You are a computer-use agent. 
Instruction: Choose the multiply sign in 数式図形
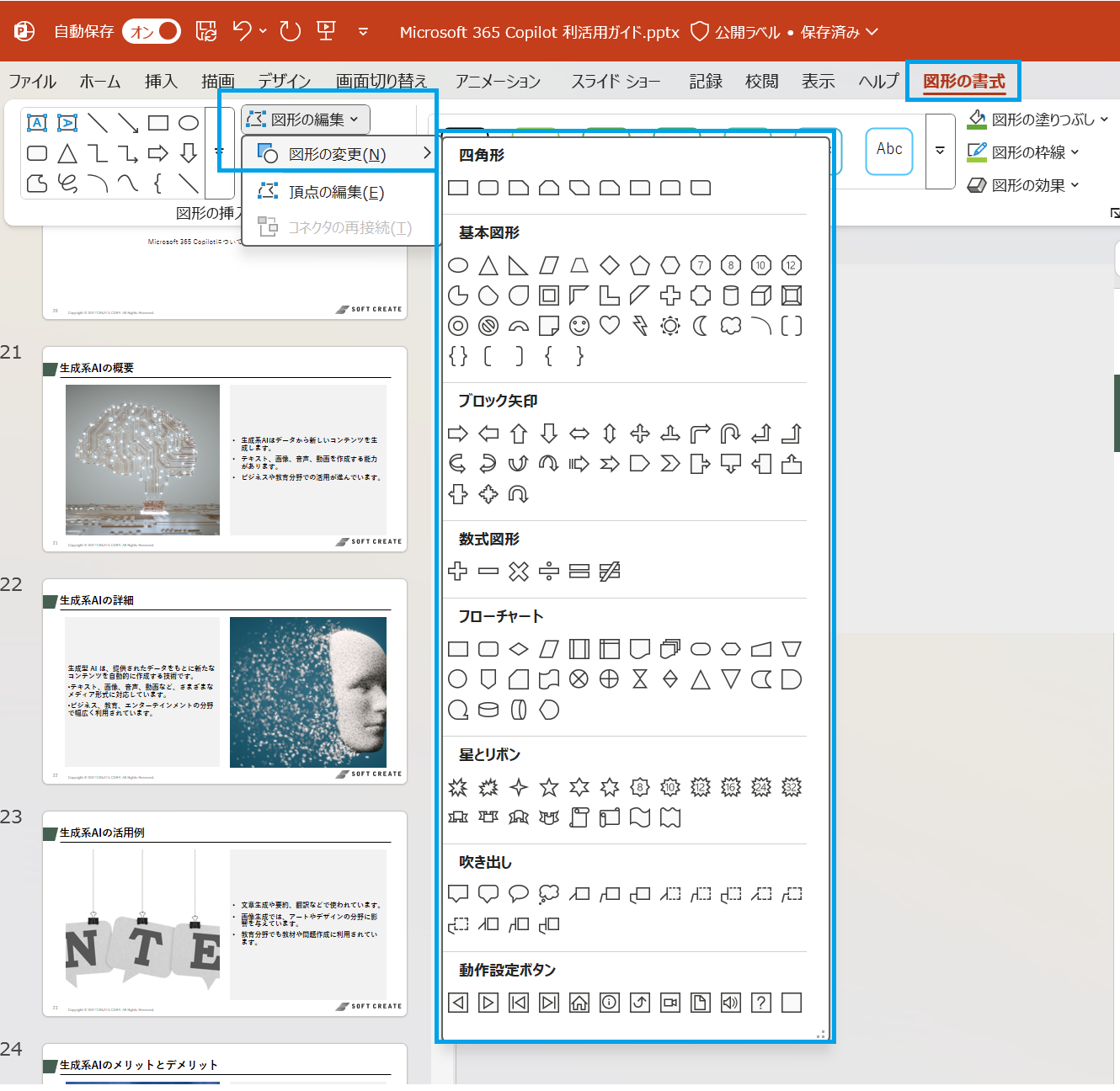(519, 572)
